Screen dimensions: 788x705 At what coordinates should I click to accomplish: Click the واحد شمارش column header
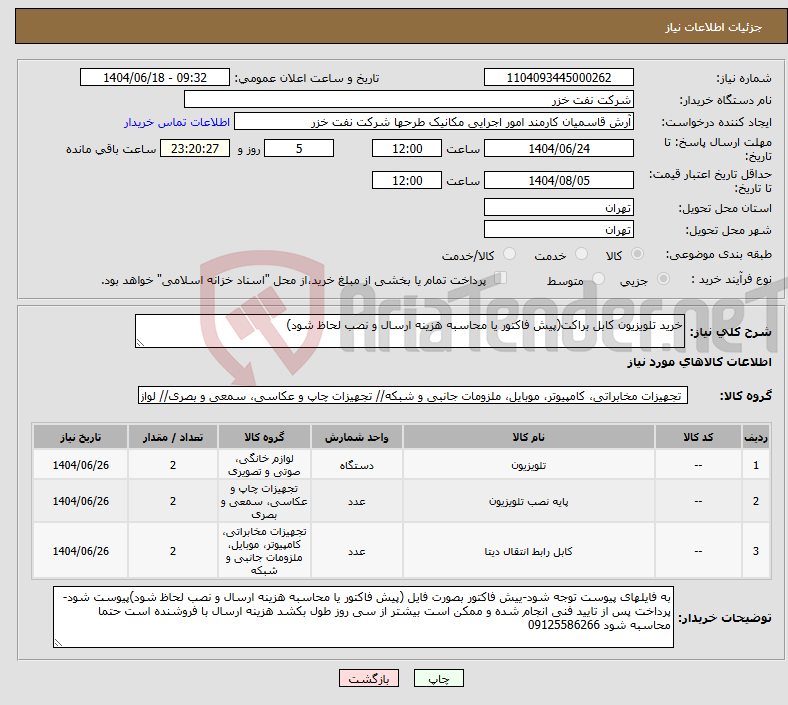[x=356, y=437]
